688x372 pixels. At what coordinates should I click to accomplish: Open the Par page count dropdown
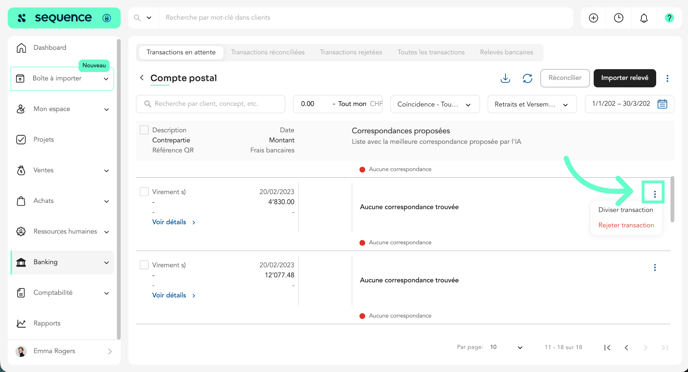tap(506, 347)
